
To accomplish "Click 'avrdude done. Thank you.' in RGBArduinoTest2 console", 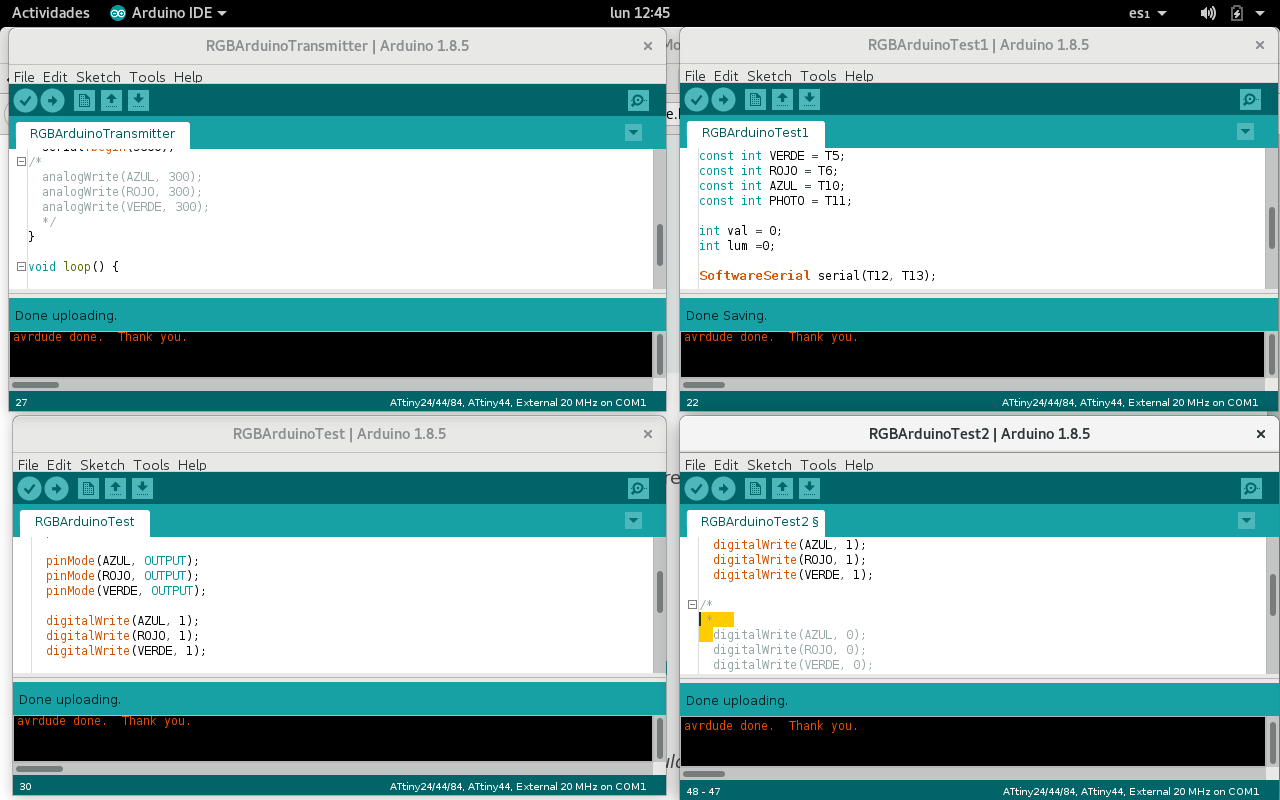I will click(771, 726).
